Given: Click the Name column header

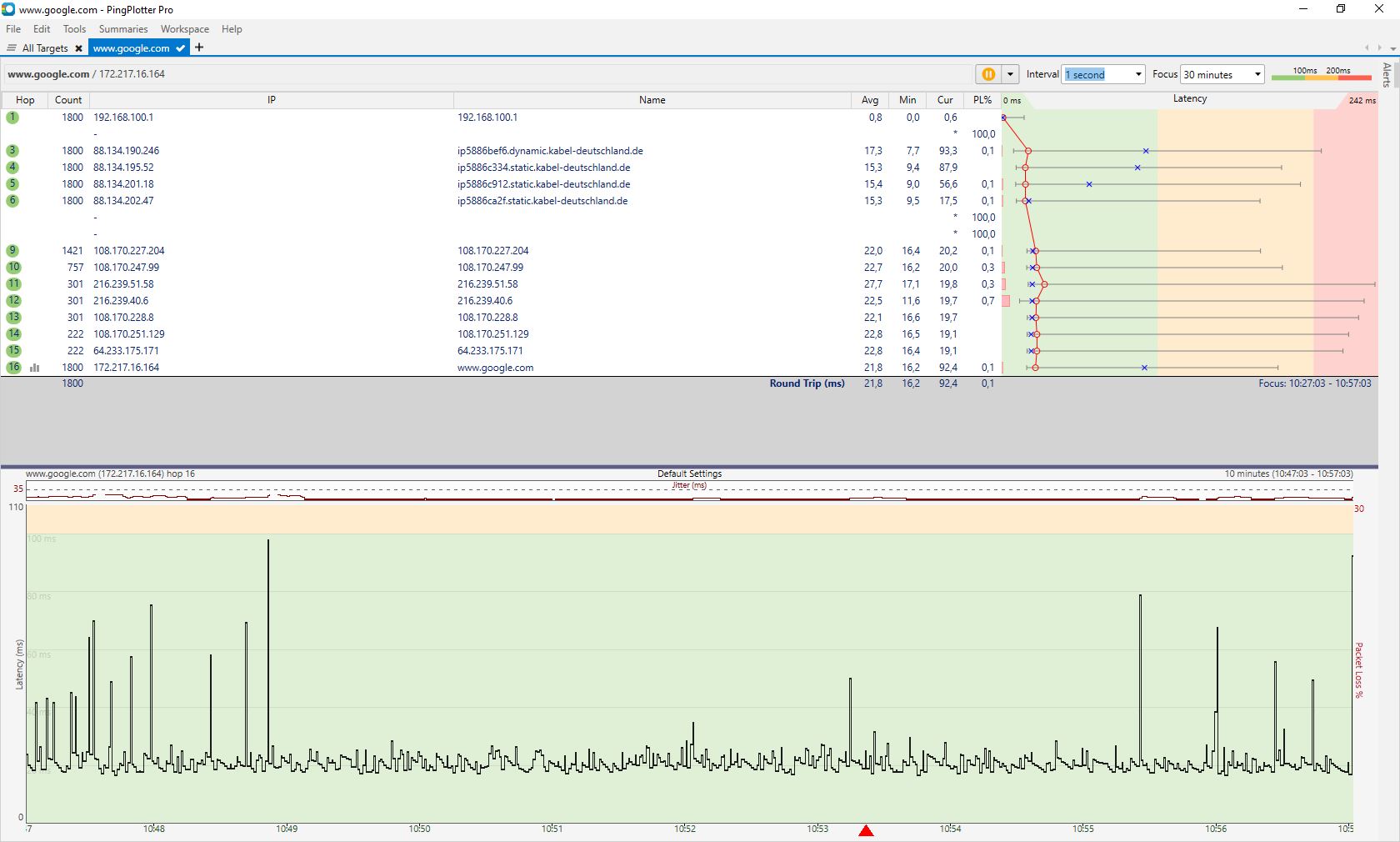Looking at the screenshot, I should [652, 100].
